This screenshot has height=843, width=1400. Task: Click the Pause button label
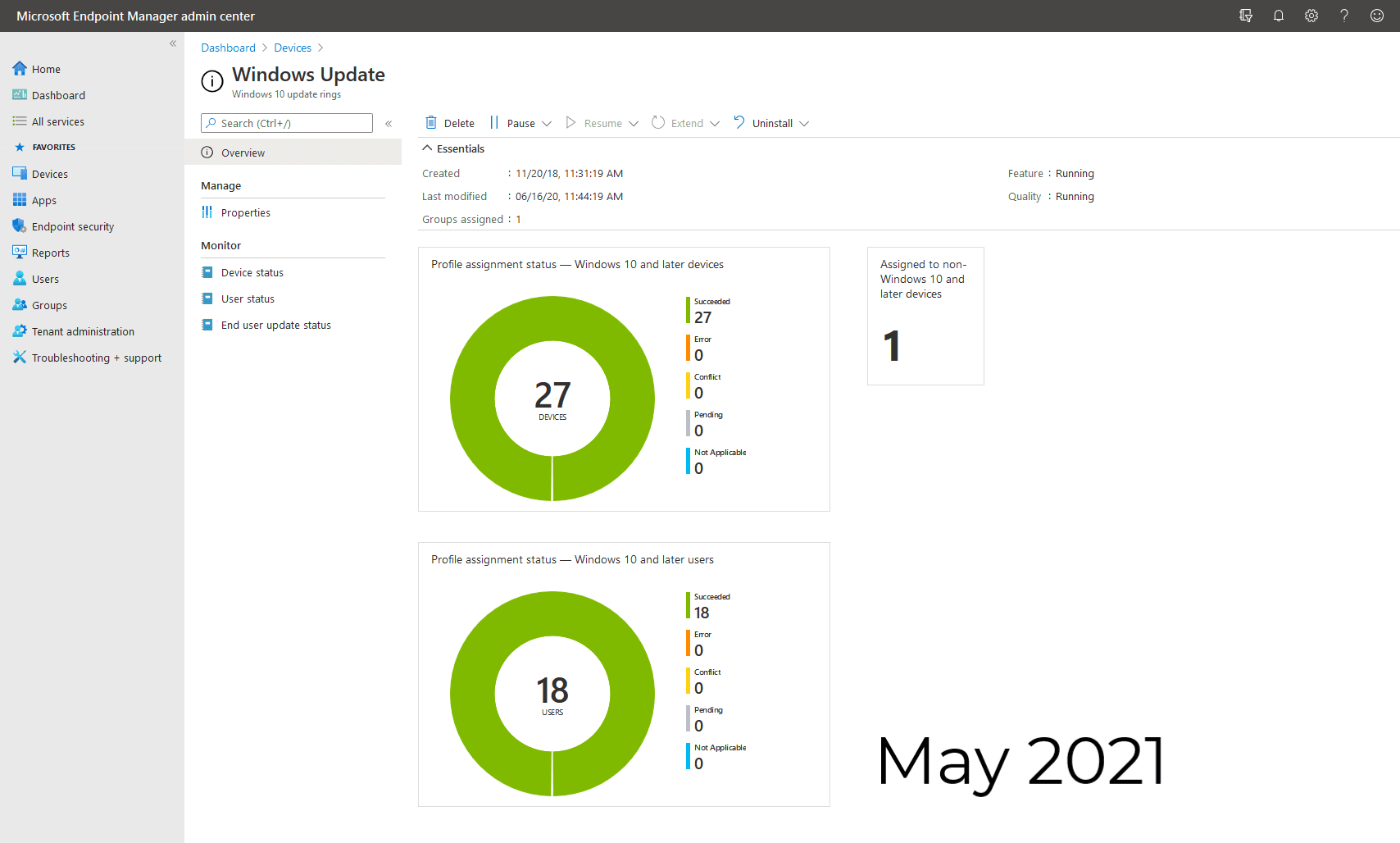coord(520,124)
